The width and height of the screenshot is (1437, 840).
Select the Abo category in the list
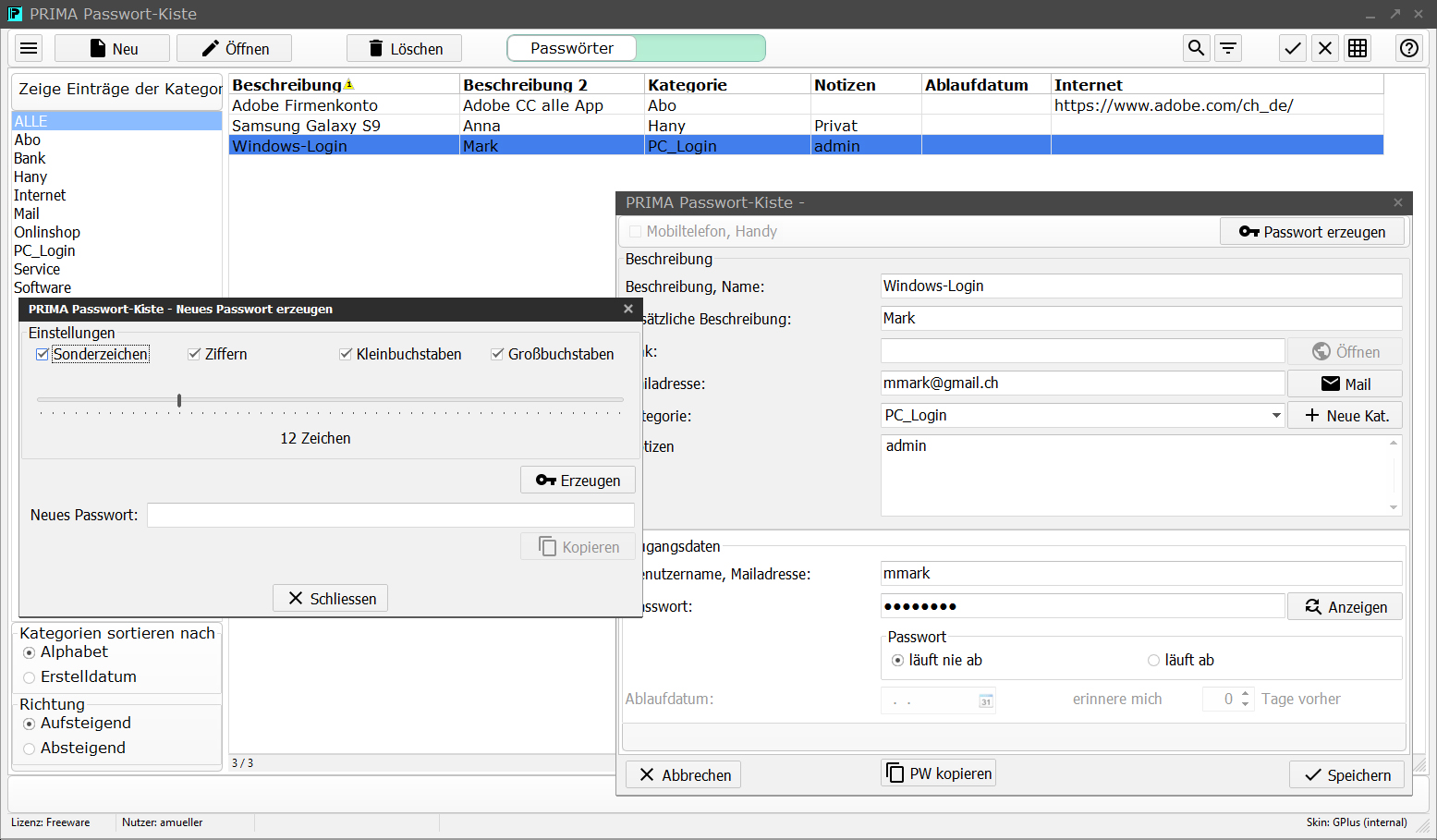click(116, 140)
